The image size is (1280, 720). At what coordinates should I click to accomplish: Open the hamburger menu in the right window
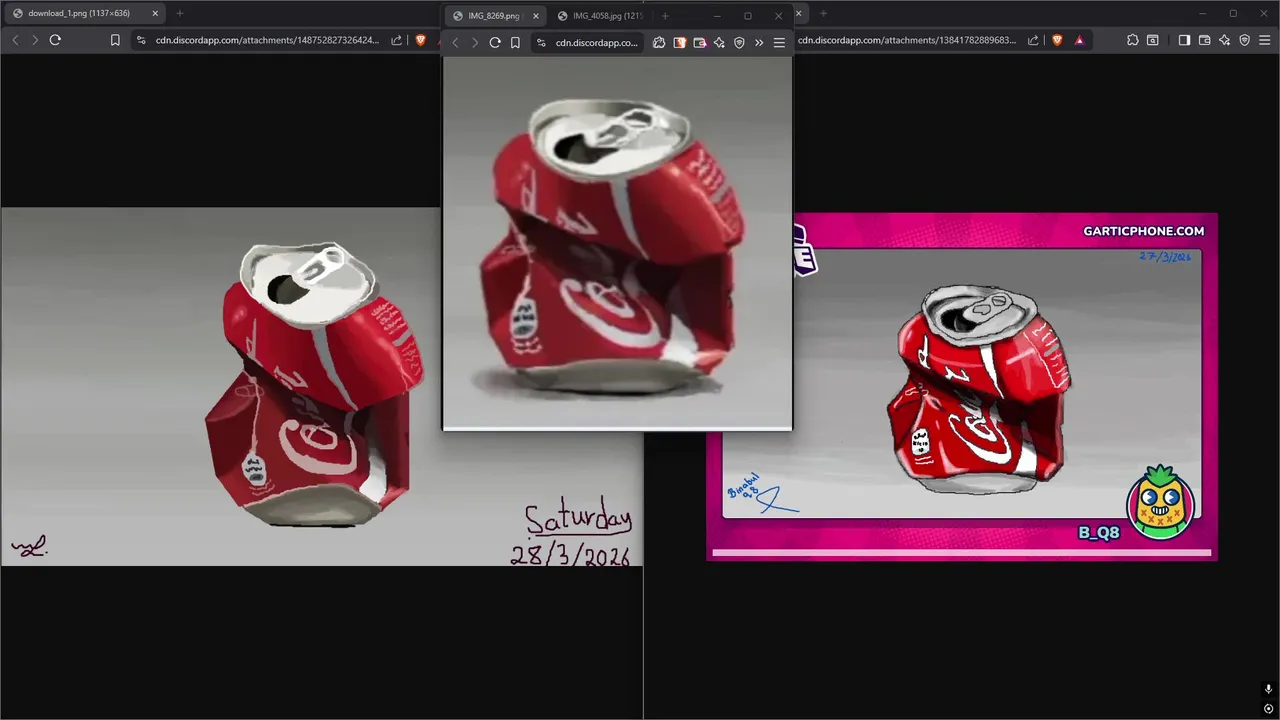(x=1265, y=40)
